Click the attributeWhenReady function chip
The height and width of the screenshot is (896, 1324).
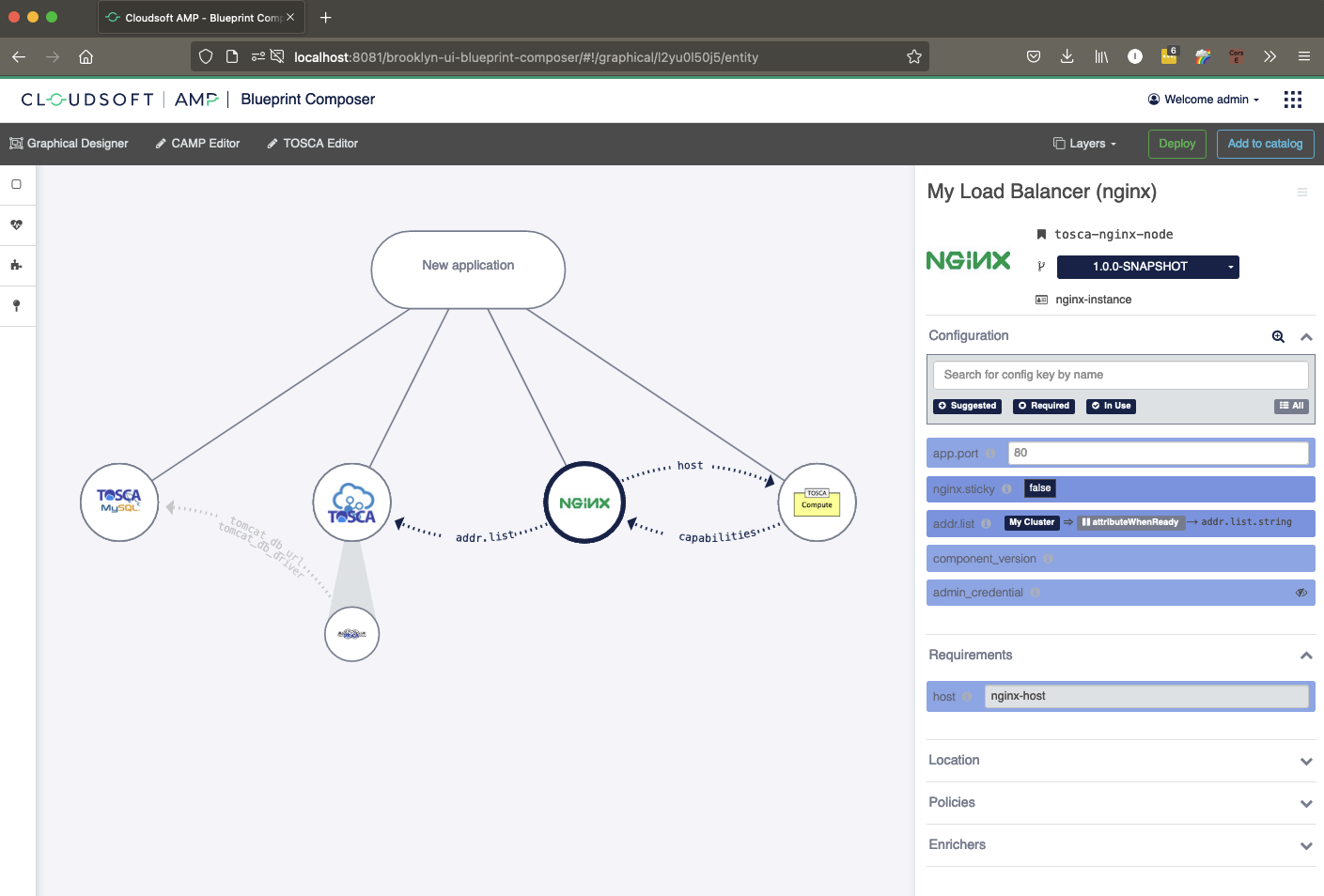pyautogui.click(x=1129, y=522)
